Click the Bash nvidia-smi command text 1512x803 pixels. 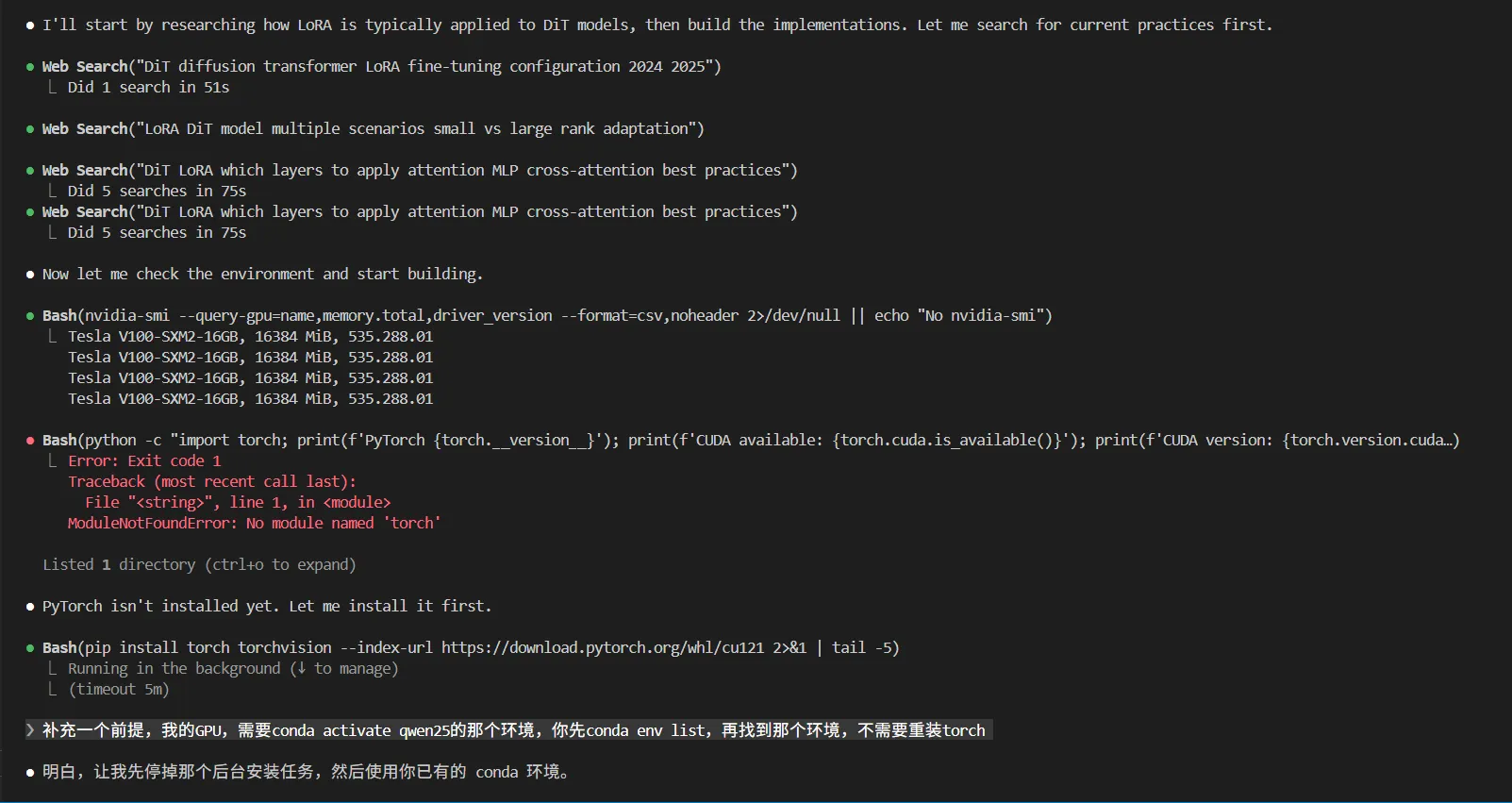click(x=547, y=315)
